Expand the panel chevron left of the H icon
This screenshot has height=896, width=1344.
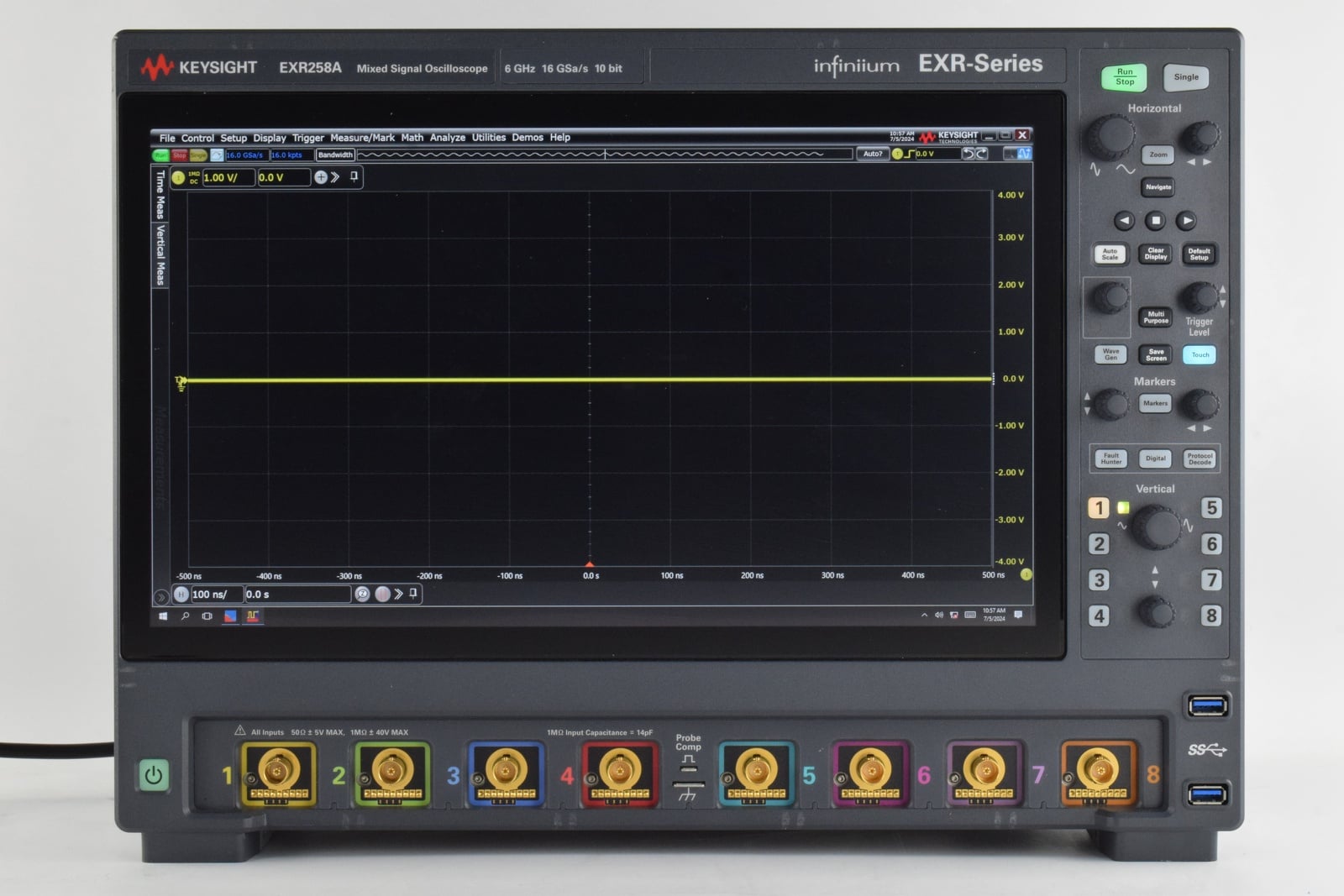click(x=160, y=597)
